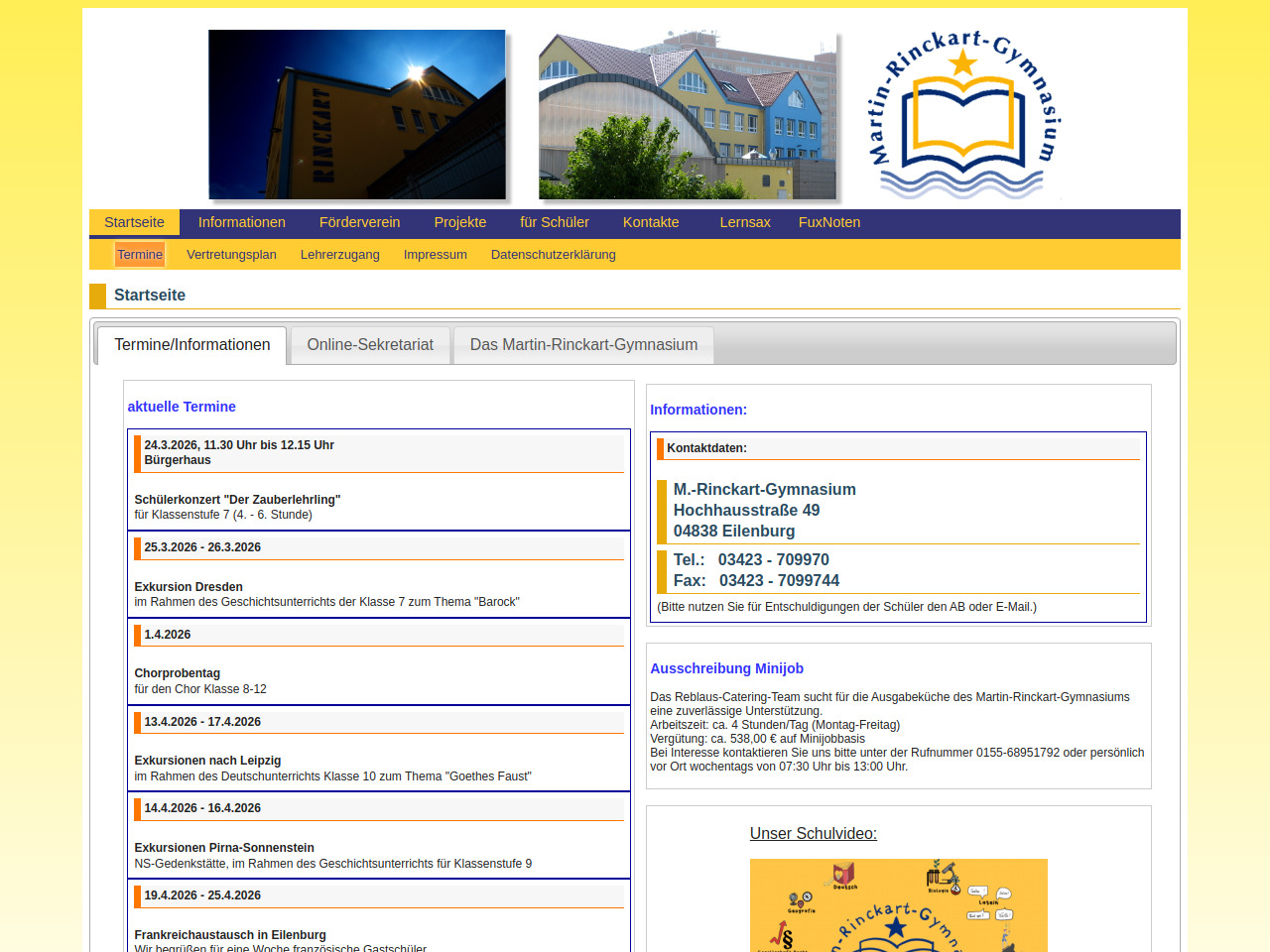Open the Vertretungsplan page
1270x952 pixels.
coord(231,255)
